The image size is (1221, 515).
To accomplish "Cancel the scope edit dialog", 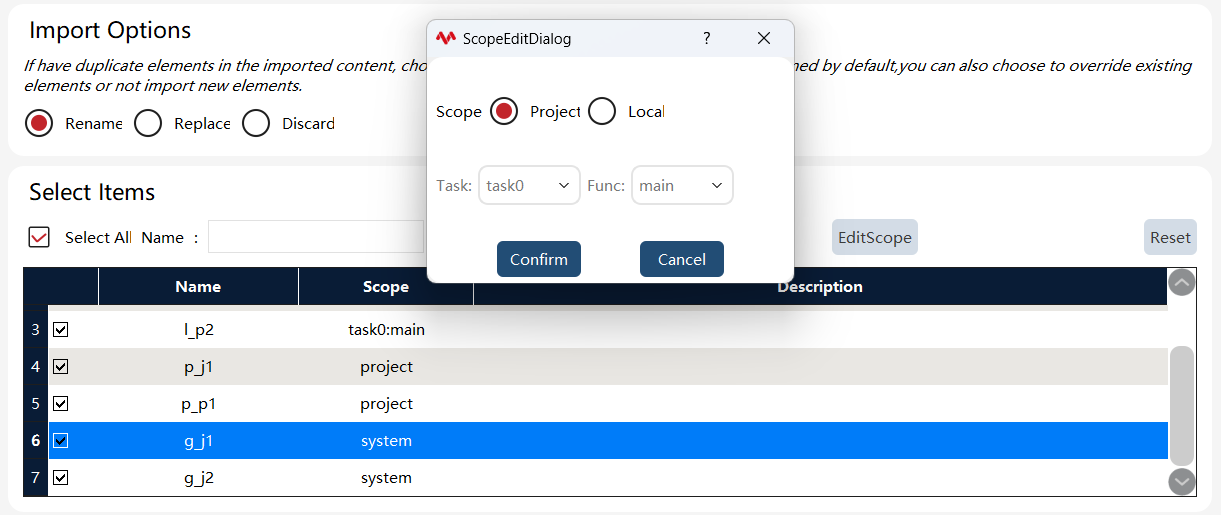I will (682, 259).
